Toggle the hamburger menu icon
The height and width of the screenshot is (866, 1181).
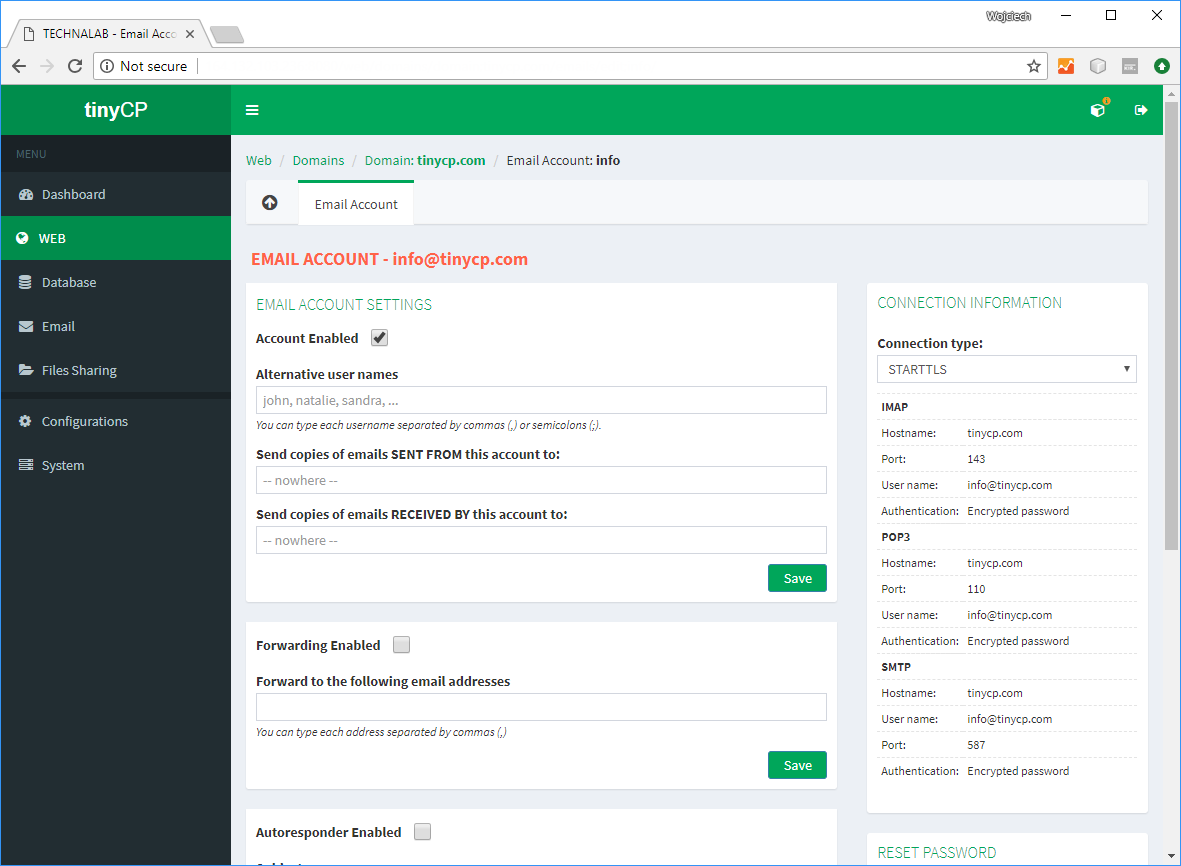(252, 110)
